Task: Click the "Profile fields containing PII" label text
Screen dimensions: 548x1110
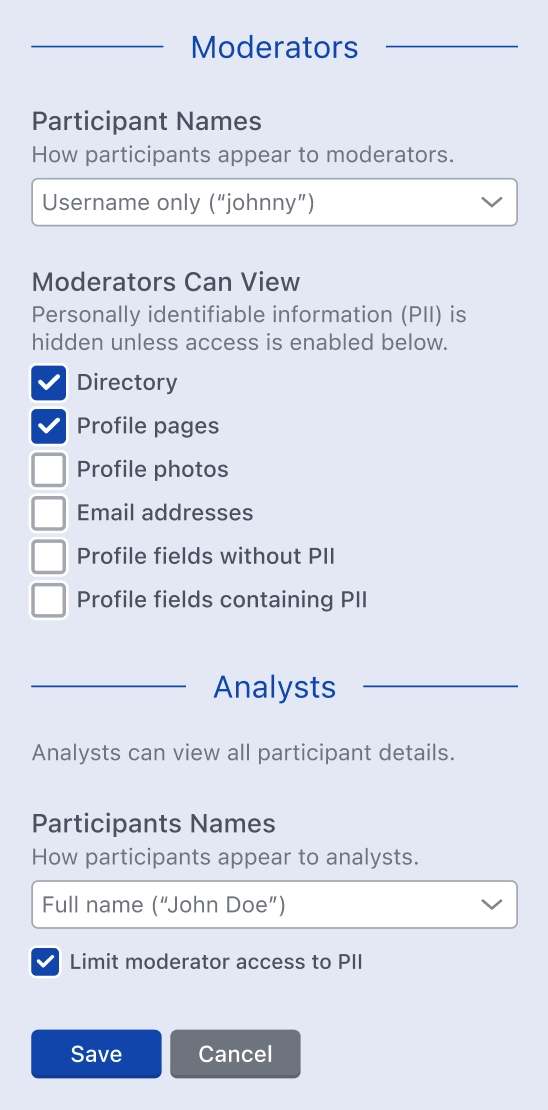Action: [222, 600]
